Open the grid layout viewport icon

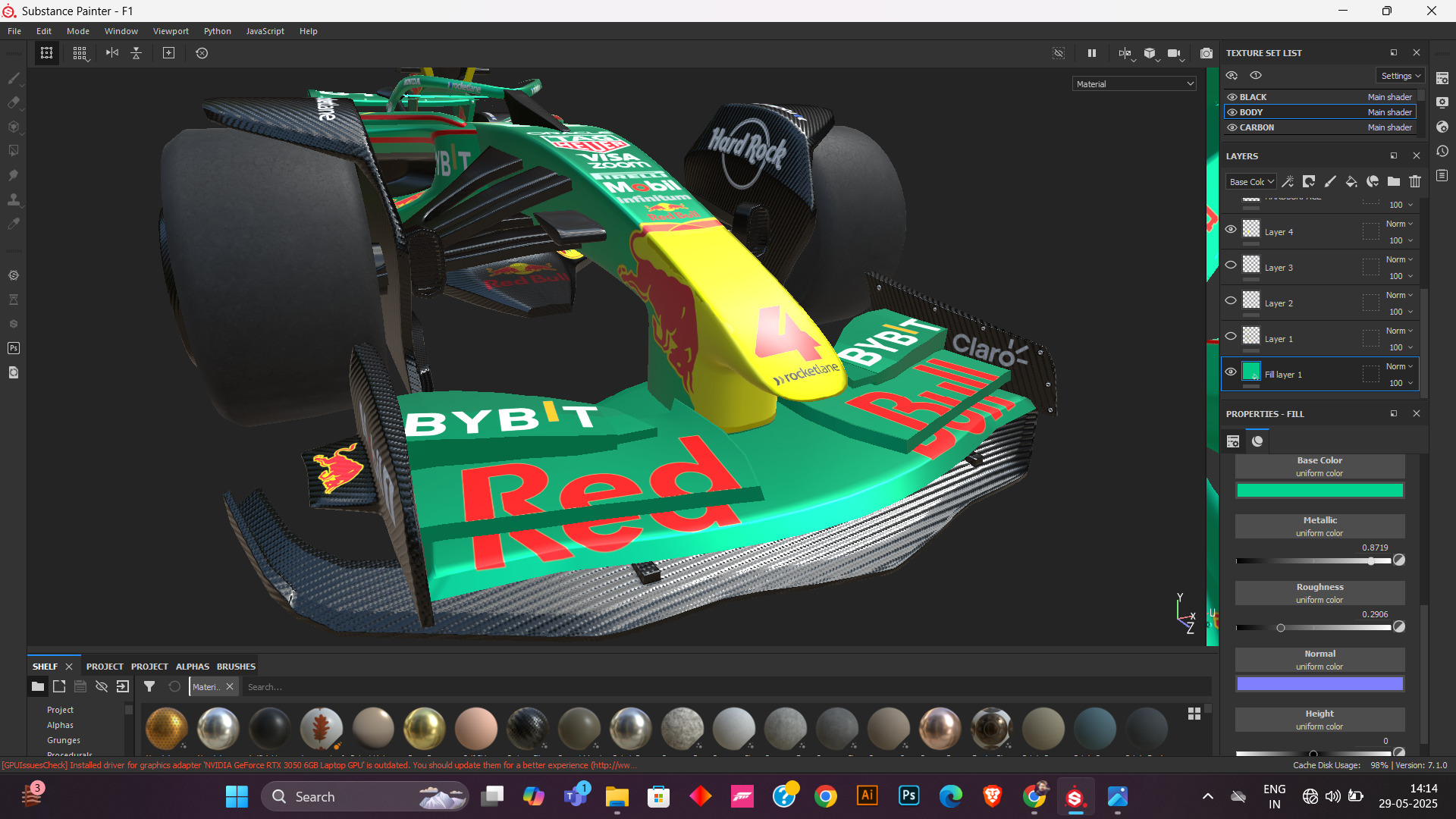point(80,53)
